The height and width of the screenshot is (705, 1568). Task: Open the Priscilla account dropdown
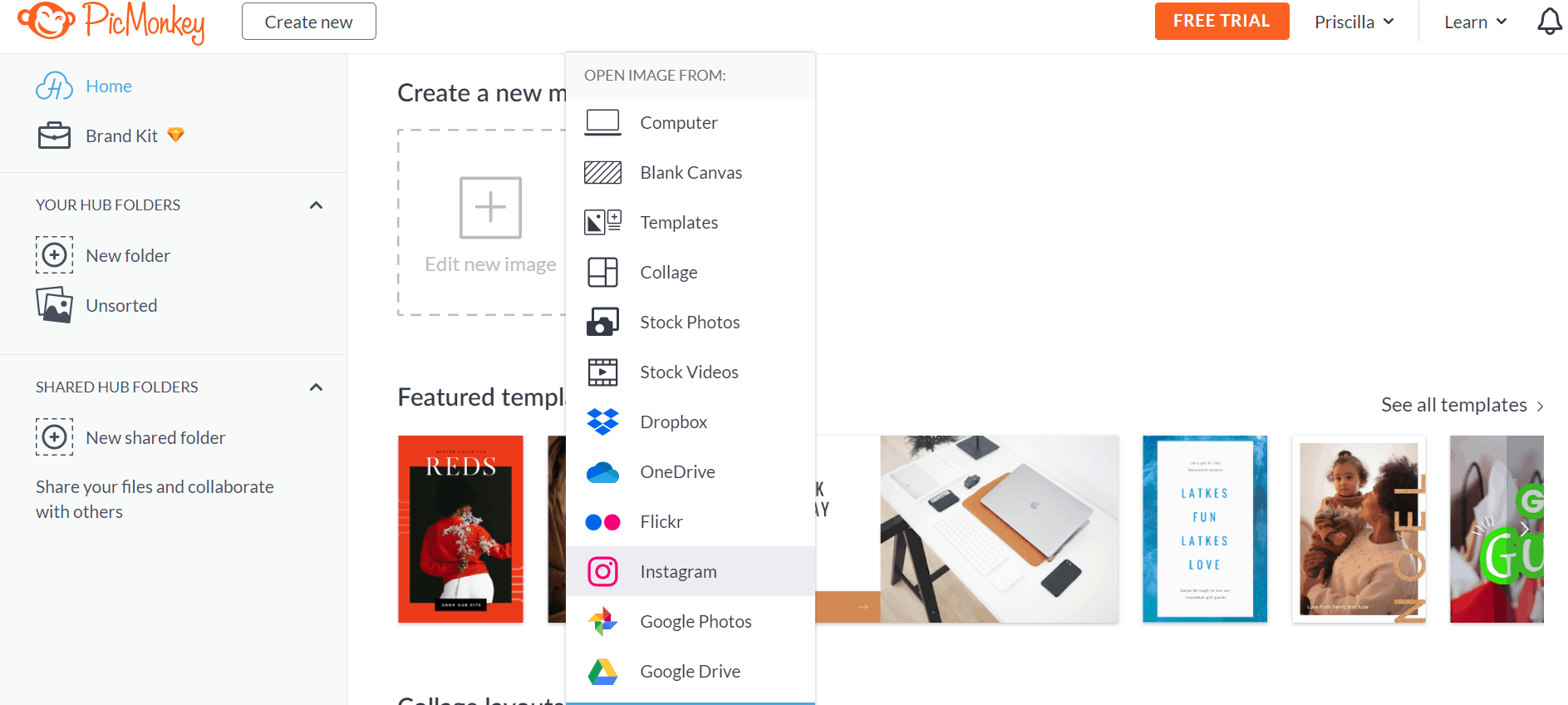1354,22
